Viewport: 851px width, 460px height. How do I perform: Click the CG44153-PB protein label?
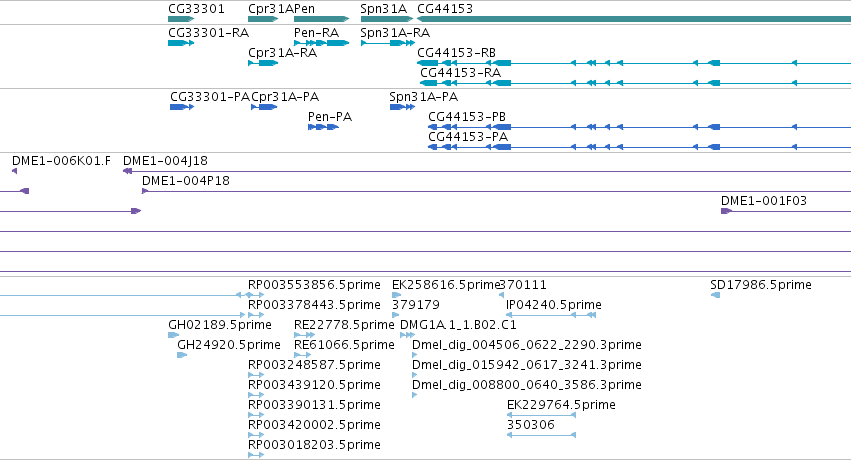pyautogui.click(x=467, y=117)
